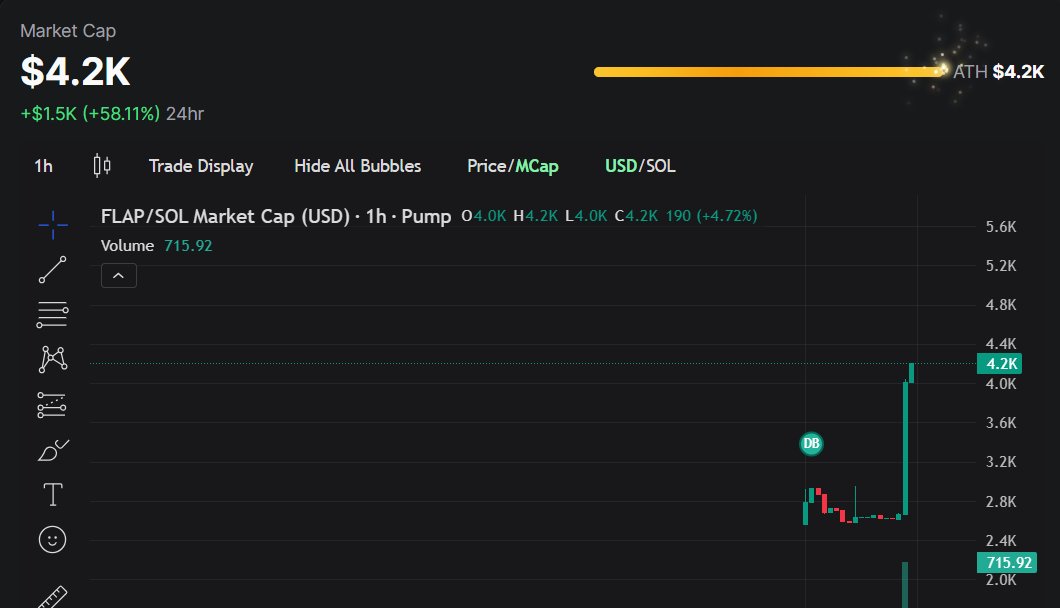Screen dimensions: 1060x608
Task: Open the 1h timeframe selector
Action: [42, 166]
